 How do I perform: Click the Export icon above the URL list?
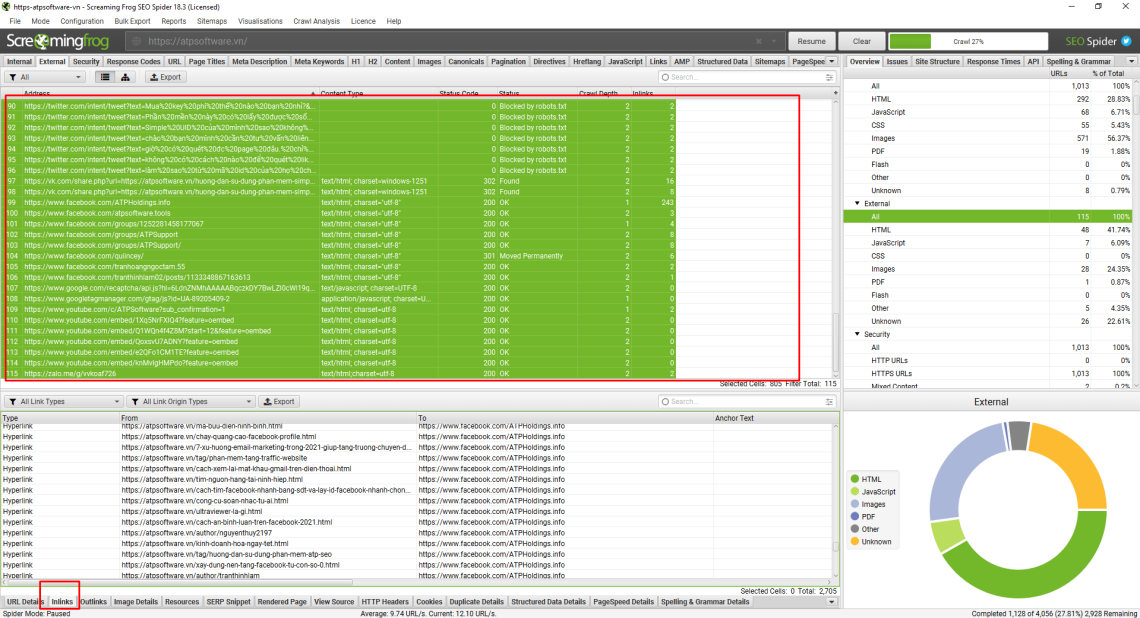(165, 77)
